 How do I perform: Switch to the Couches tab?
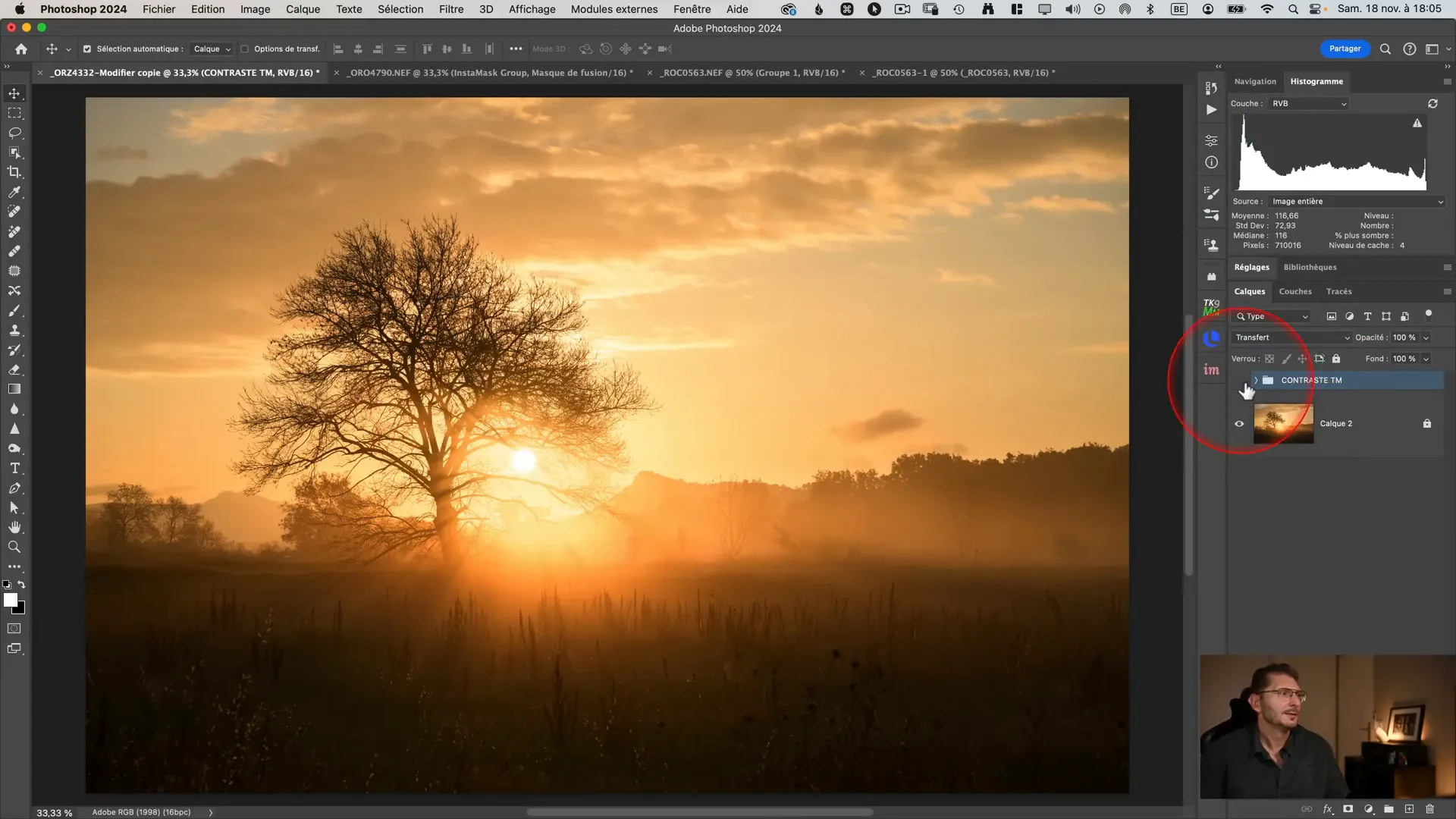(x=1295, y=291)
